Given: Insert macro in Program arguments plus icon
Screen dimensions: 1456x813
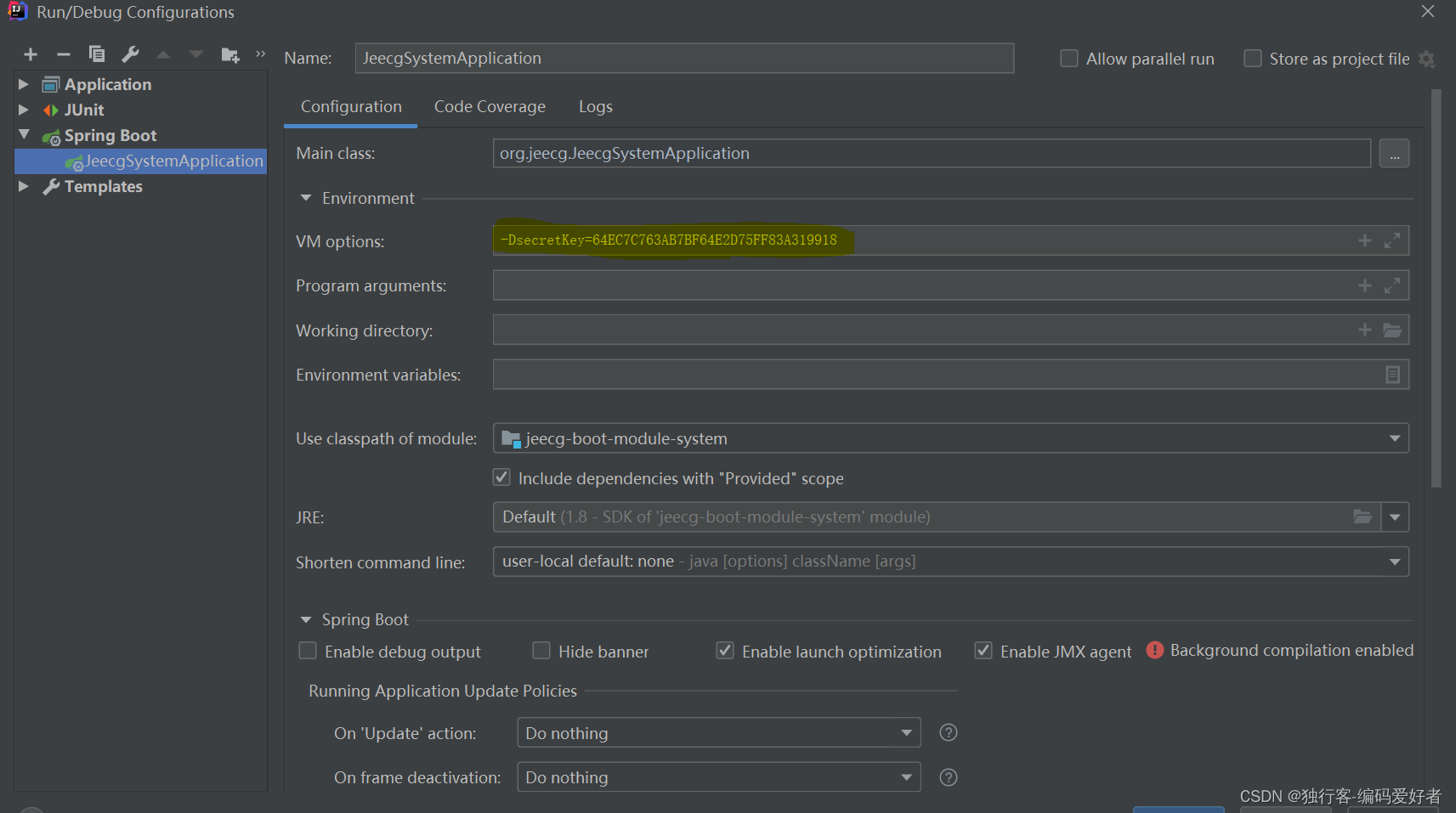Looking at the screenshot, I should coord(1365,285).
